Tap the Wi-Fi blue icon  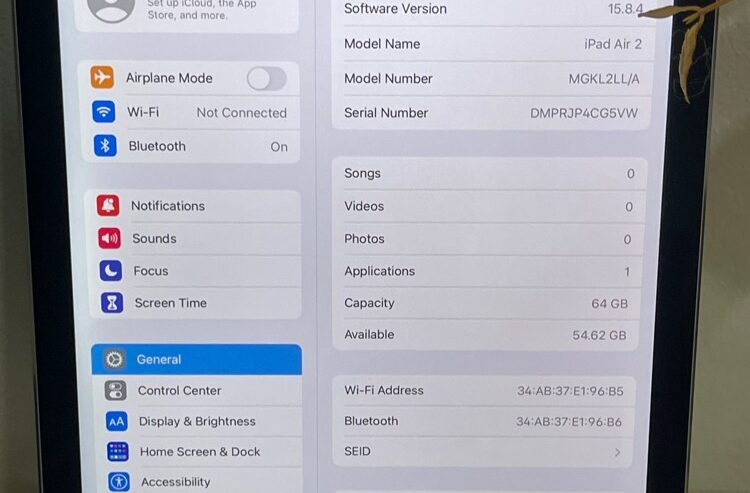[103, 112]
